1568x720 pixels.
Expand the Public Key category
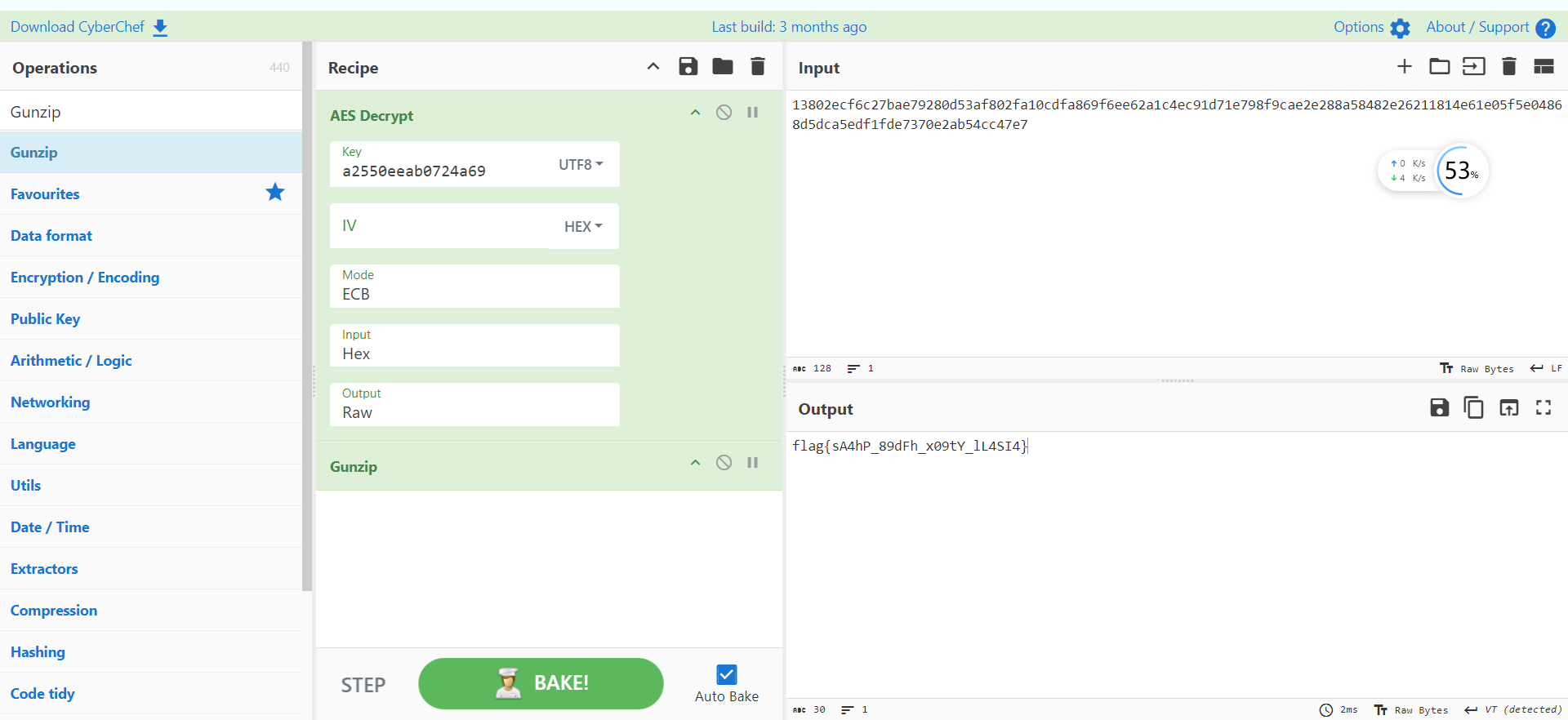tap(151, 319)
